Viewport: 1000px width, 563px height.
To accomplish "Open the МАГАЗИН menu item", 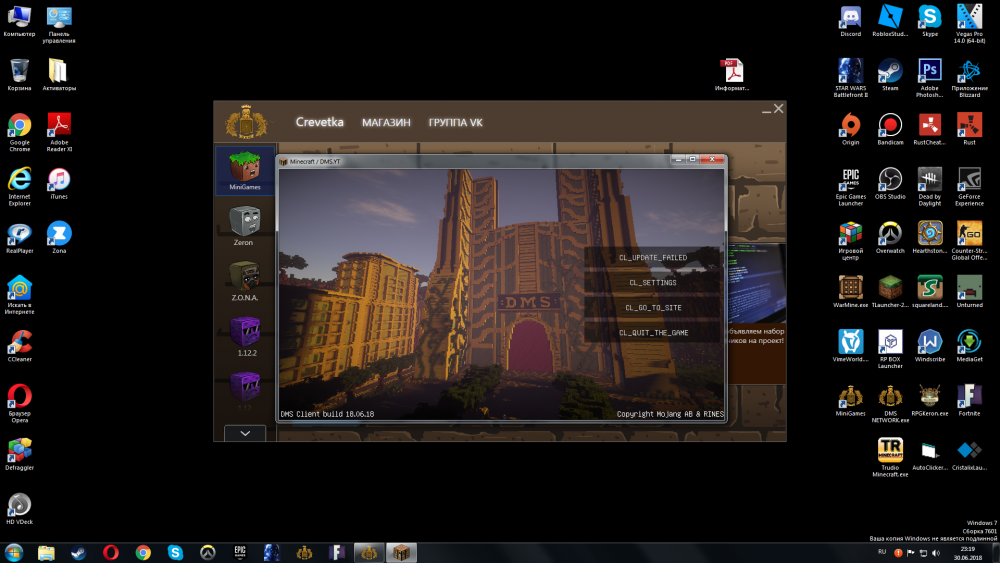I will pyautogui.click(x=386, y=122).
